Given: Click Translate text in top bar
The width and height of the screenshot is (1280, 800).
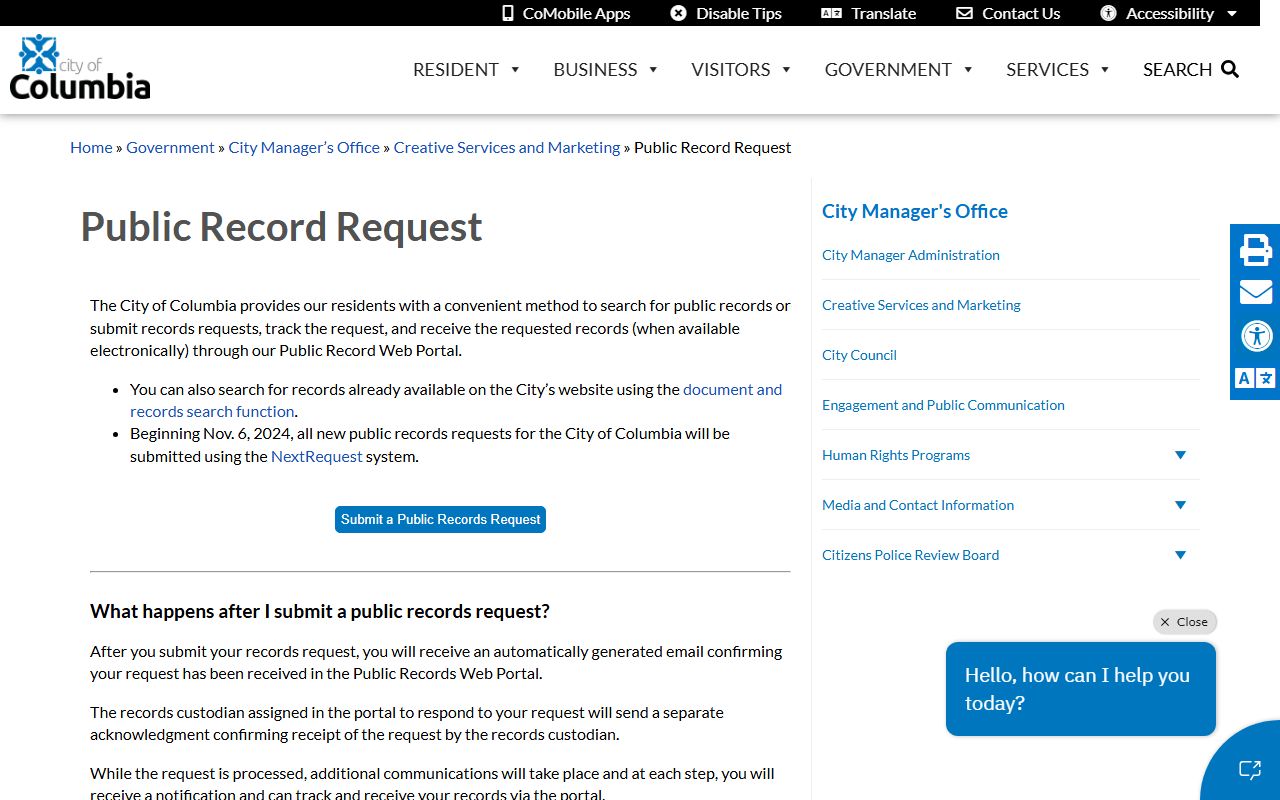Looking at the screenshot, I should [x=884, y=13].
